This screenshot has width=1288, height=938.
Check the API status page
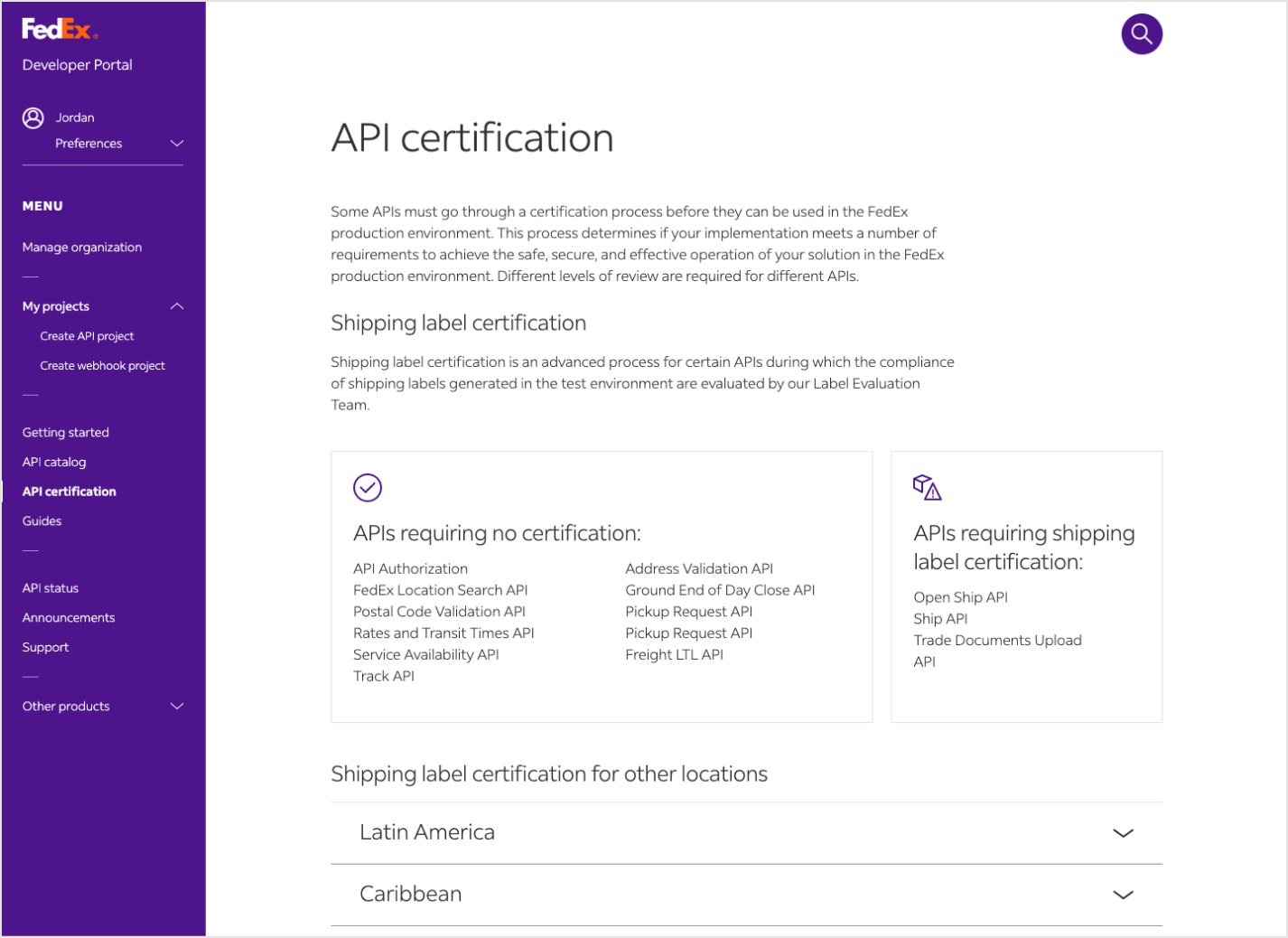51,588
